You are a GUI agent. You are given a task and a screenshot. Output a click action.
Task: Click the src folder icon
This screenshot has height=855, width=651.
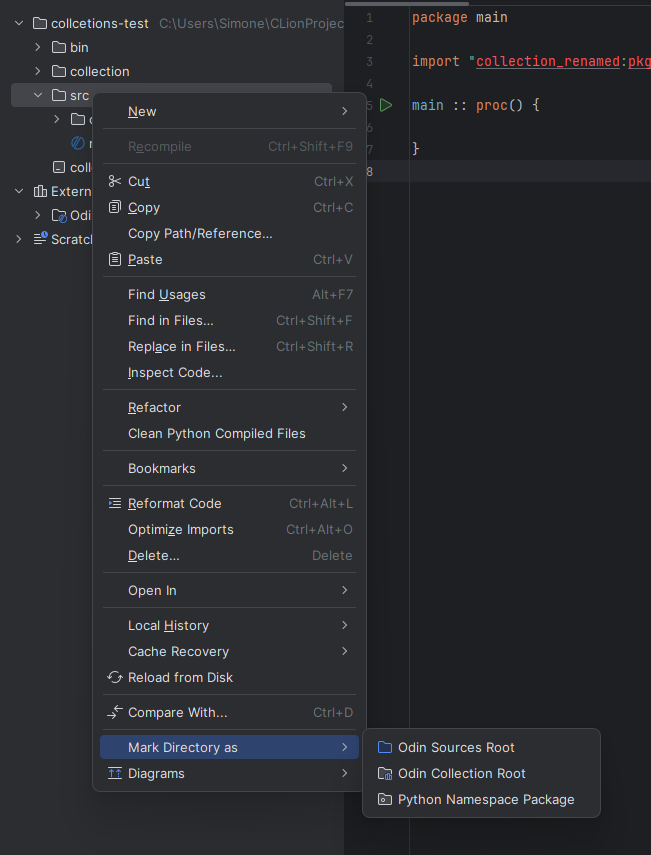59,95
